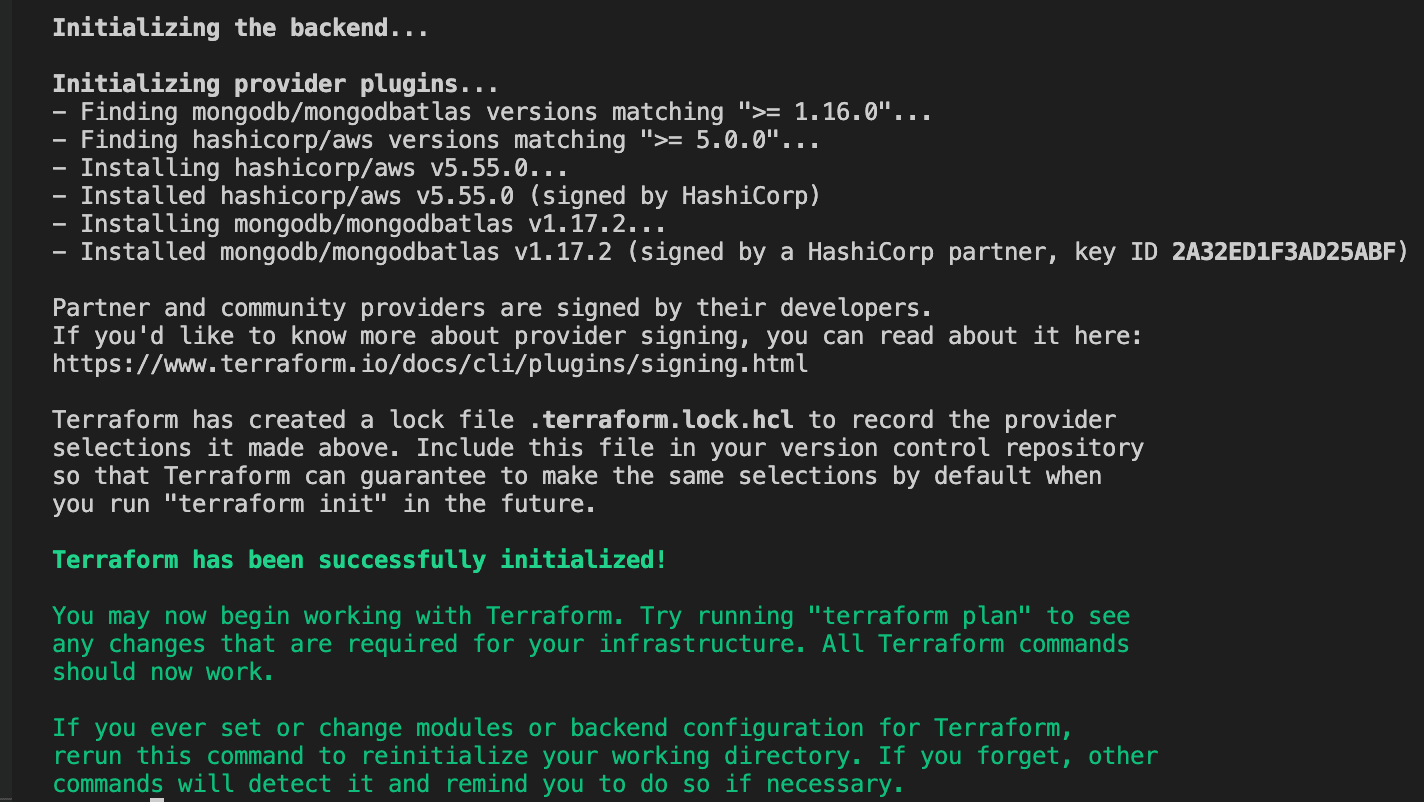Open the terraform.io provider signing docs URL
This screenshot has height=802, width=1424.
[x=430, y=364]
